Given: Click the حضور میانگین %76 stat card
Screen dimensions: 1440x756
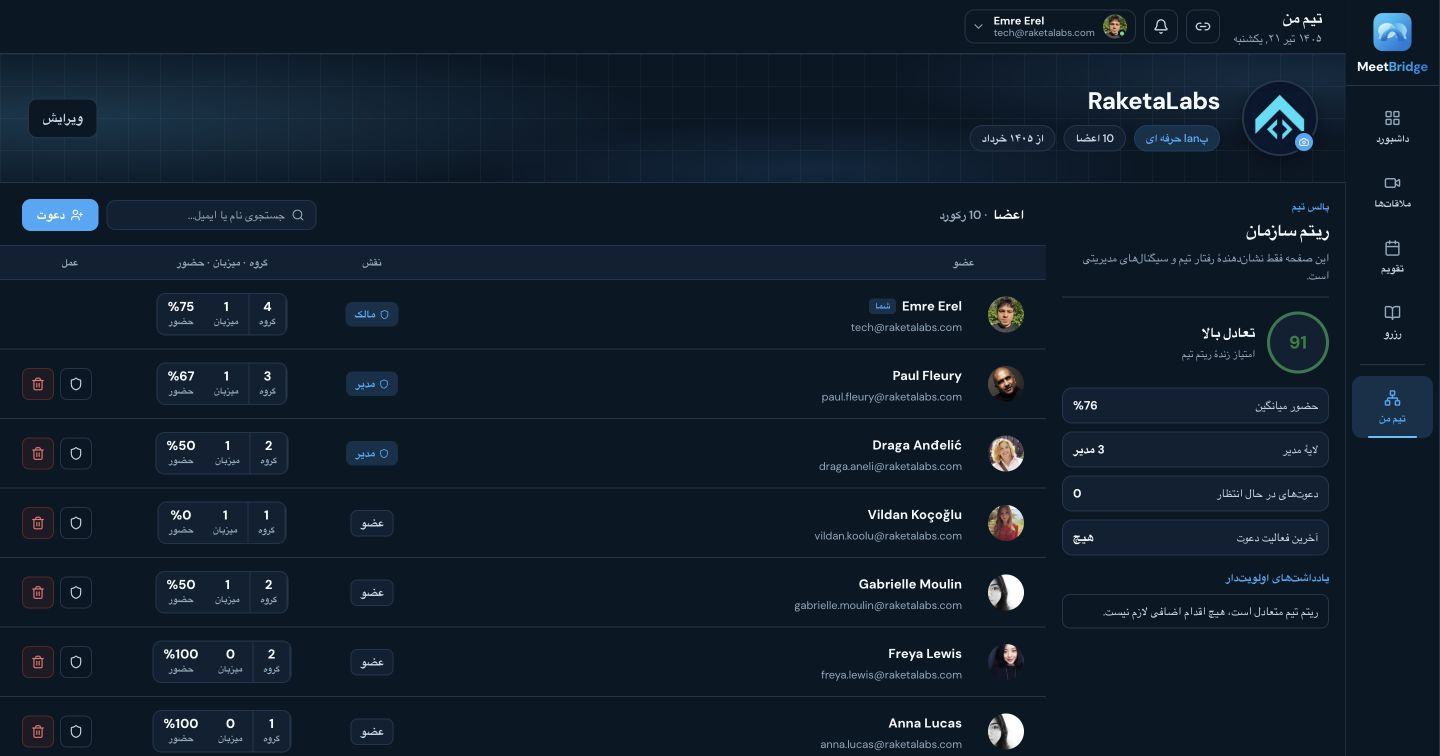Looking at the screenshot, I should pos(1195,406).
